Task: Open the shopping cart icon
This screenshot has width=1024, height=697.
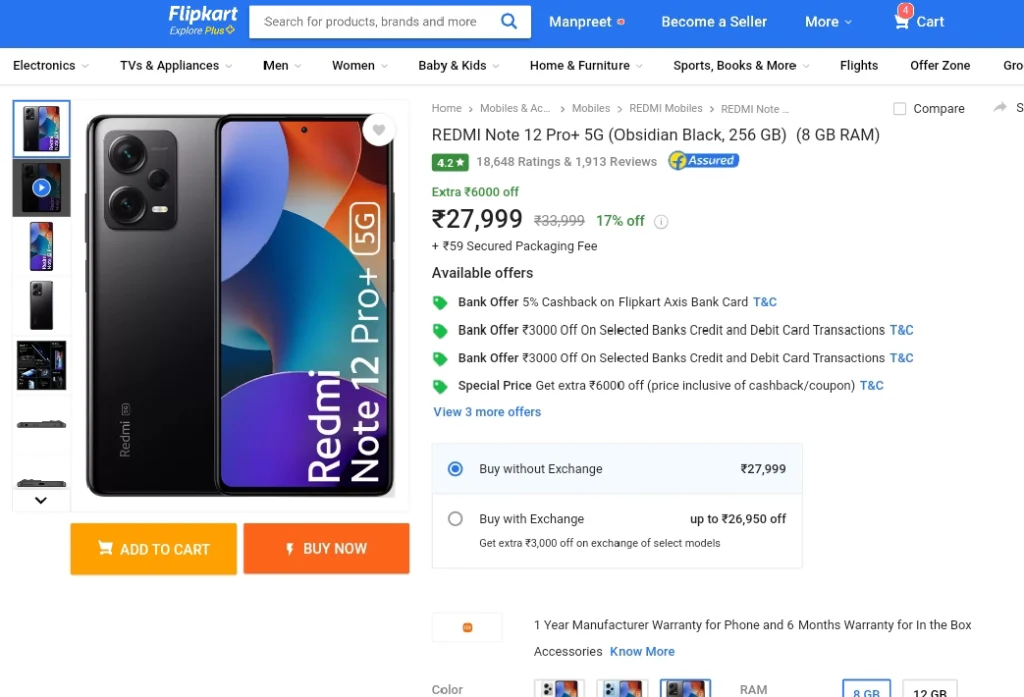Action: click(x=901, y=21)
